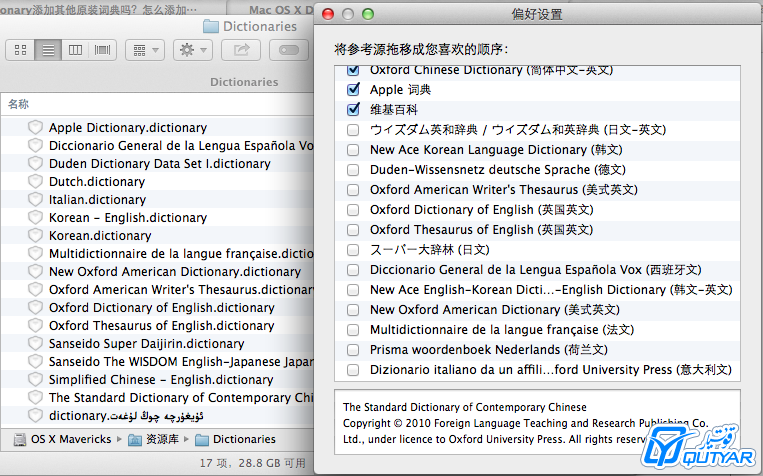Image resolution: width=763 pixels, height=476 pixels.
Task: Click the Dictionaries folder icon in path bar
Action: click(x=201, y=439)
